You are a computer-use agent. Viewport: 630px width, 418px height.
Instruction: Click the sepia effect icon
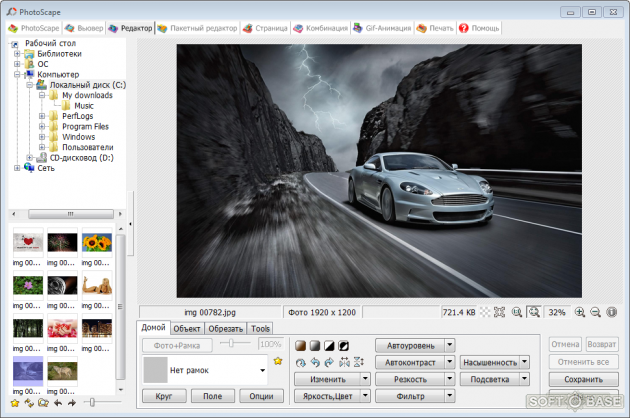[300, 346]
